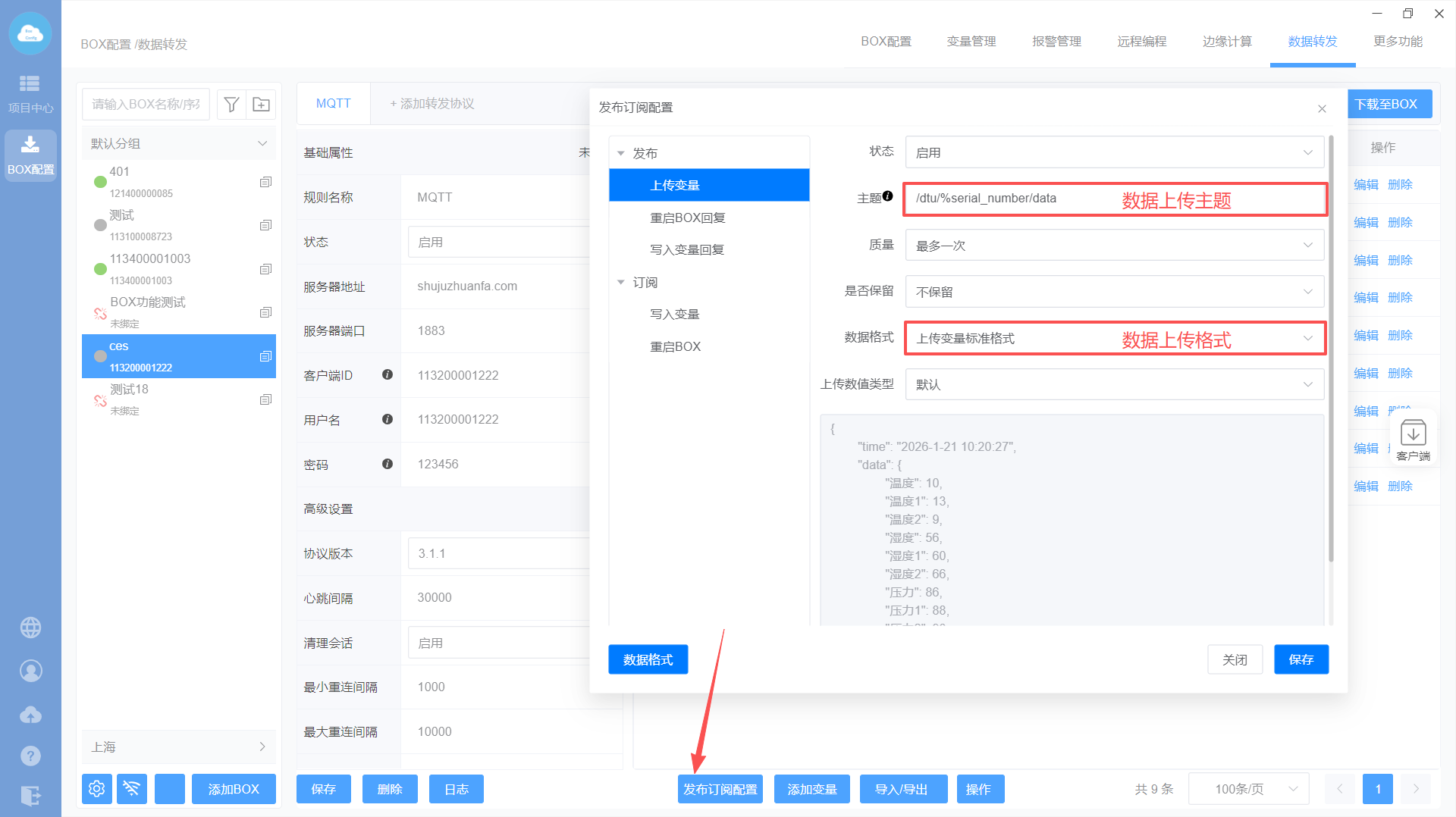Viewport: 1456px width, 817px height.
Task: Click the wifi-off network icon button
Action: [x=132, y=789]
